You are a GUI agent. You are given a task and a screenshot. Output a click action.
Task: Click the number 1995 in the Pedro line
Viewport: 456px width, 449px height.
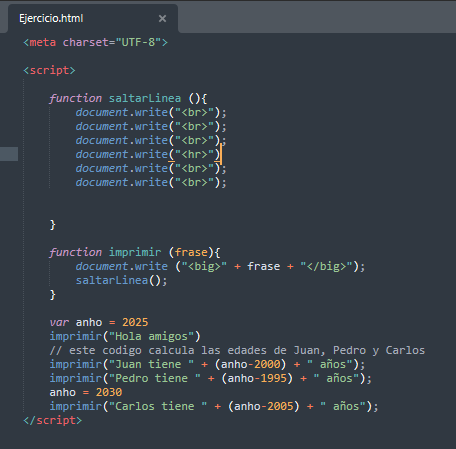coord(274,378)
